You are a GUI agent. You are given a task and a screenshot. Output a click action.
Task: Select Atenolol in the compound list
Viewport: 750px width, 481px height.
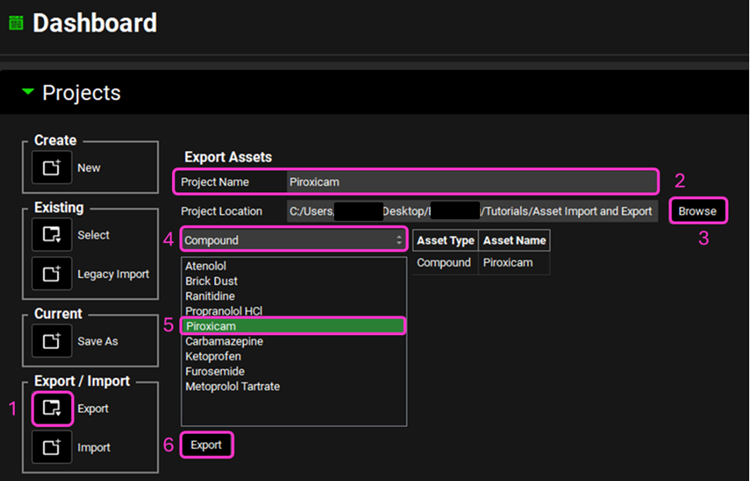[208, 267]
